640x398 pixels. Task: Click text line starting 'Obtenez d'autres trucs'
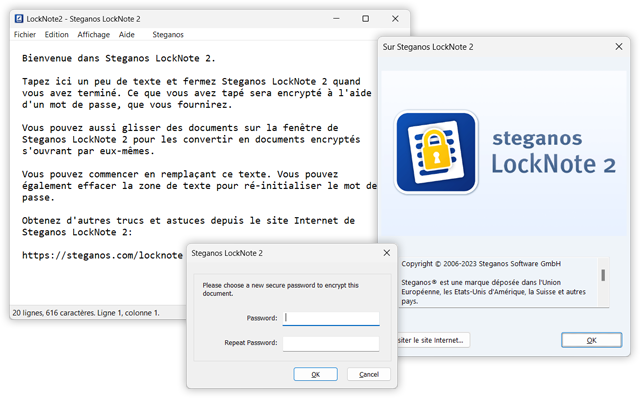coord(188,221)
